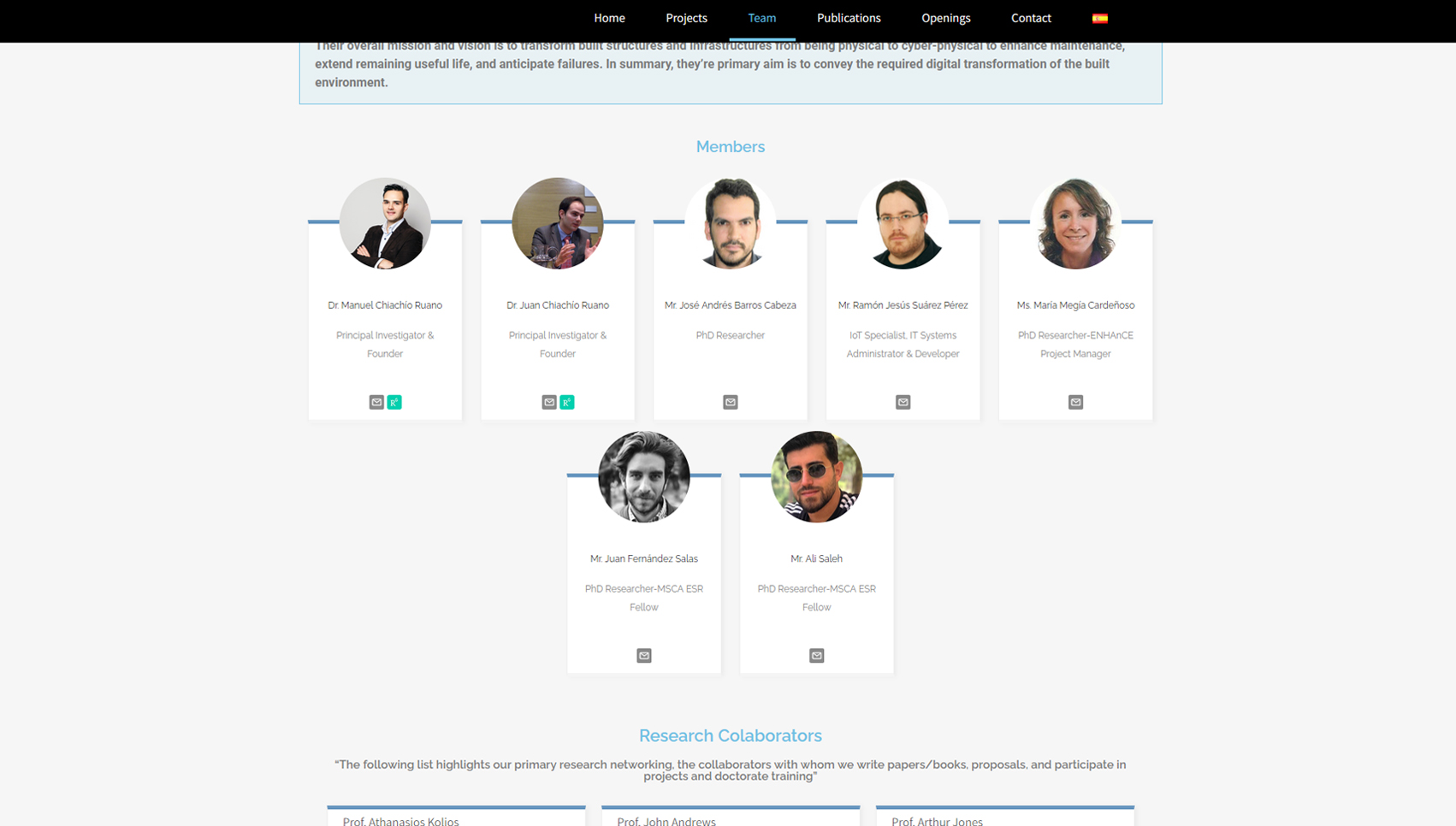
Task: Select the active Team tab
Action: coord(762,18)
